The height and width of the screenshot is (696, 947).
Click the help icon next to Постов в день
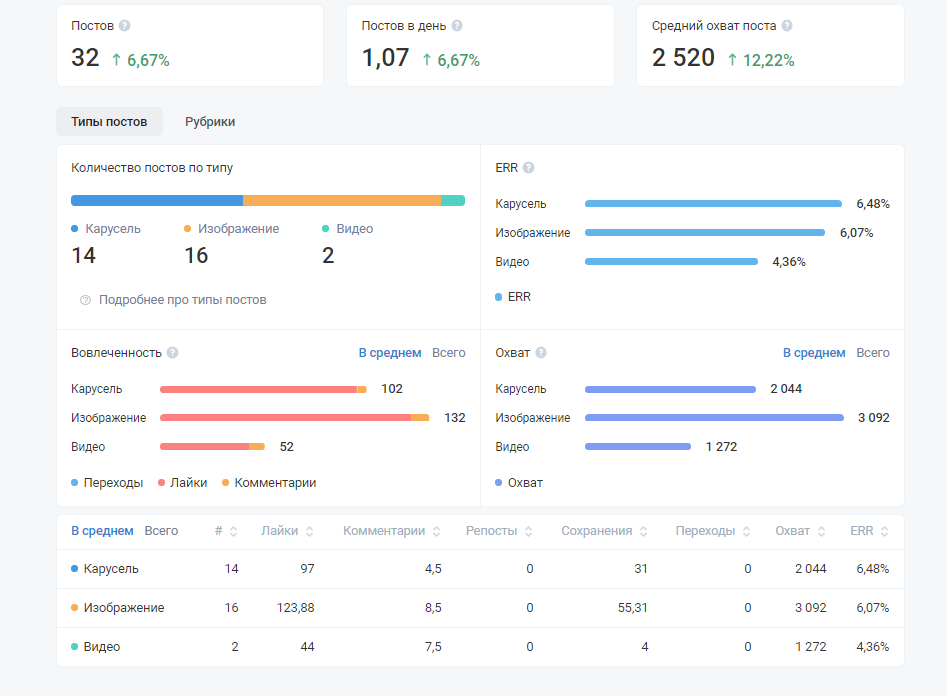click(457, 25)
